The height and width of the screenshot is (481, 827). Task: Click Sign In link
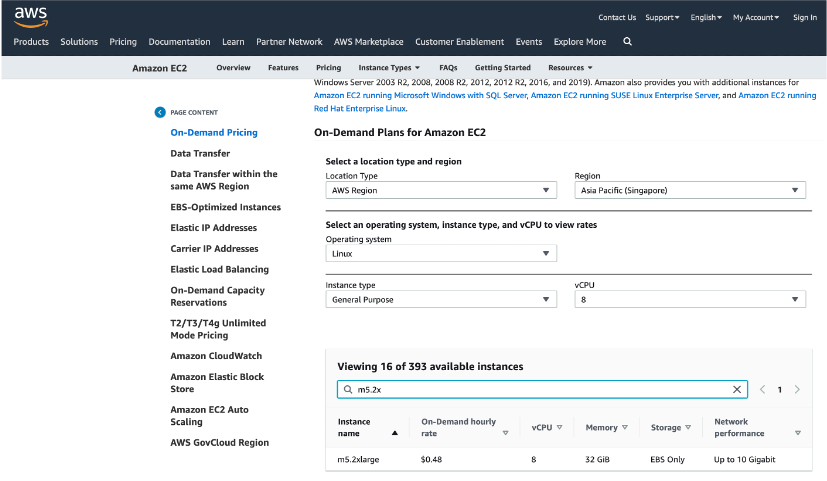click(x=805, y=17)
